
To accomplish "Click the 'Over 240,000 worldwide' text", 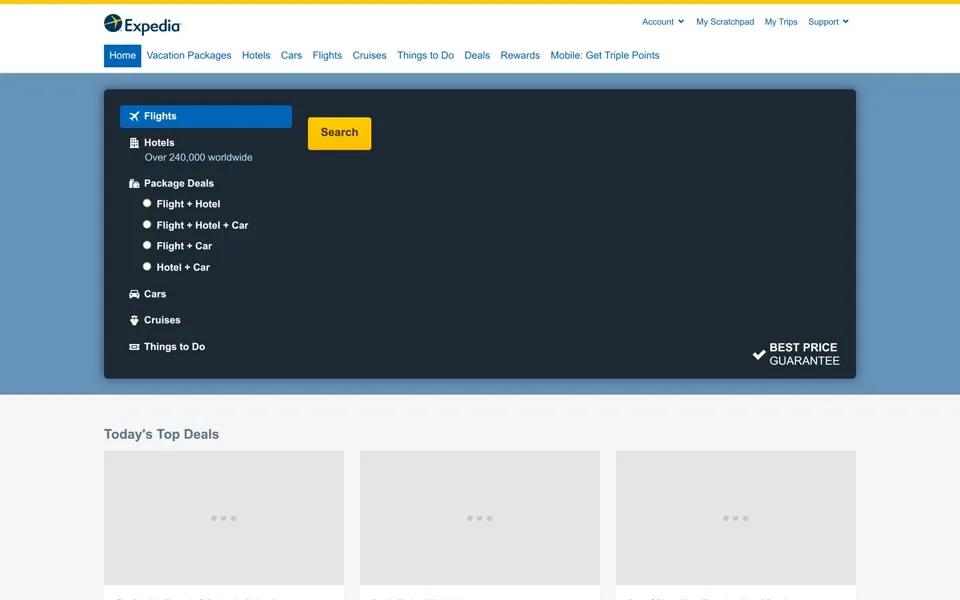I will (x=198, y=157).
